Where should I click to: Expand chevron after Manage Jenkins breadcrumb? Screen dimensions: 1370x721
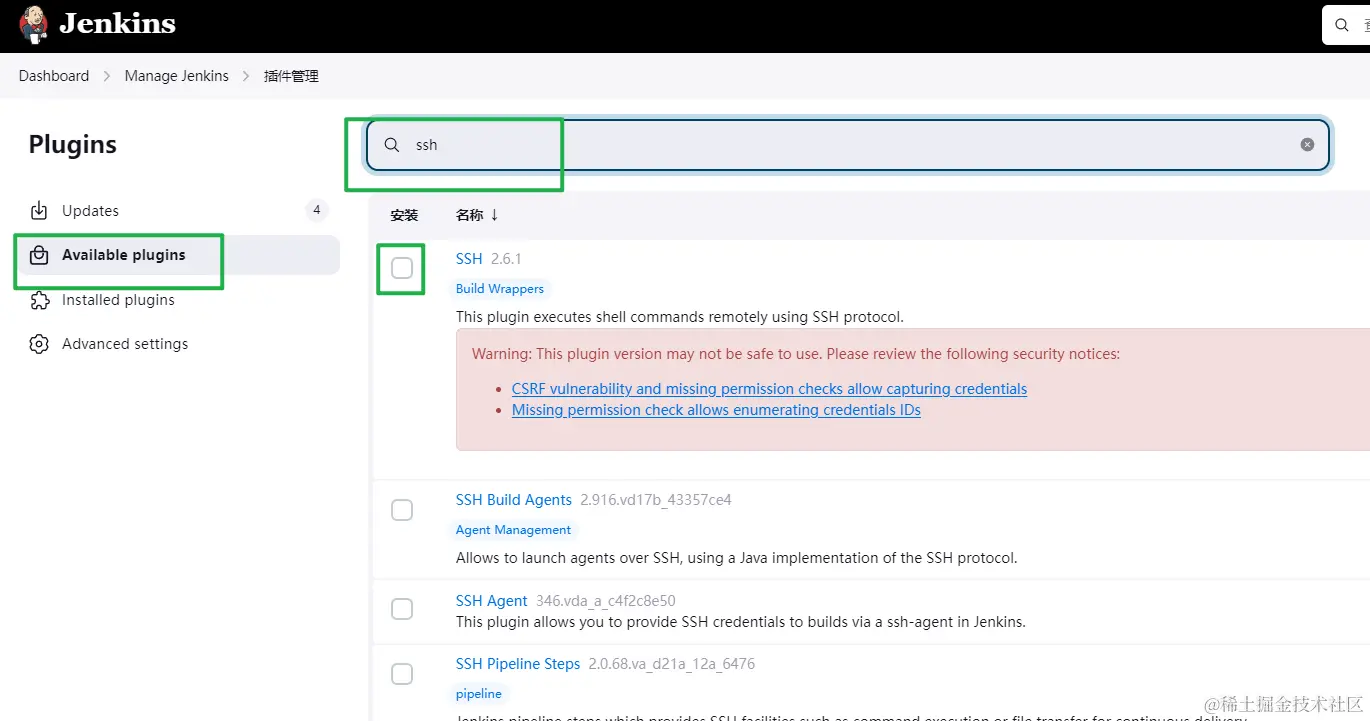[246, 76]
